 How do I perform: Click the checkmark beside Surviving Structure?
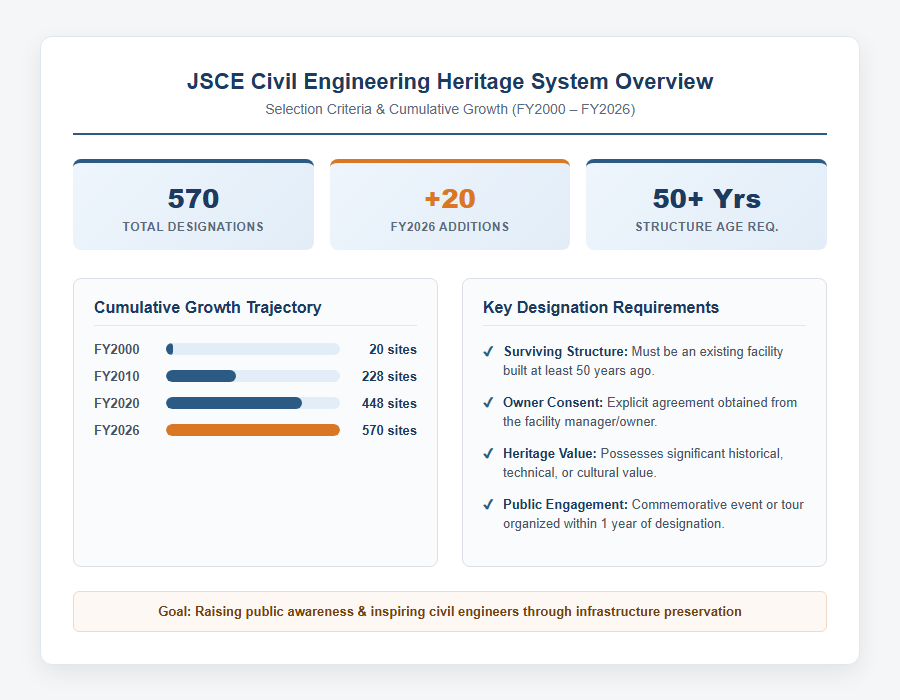click(x=488, y=352)
